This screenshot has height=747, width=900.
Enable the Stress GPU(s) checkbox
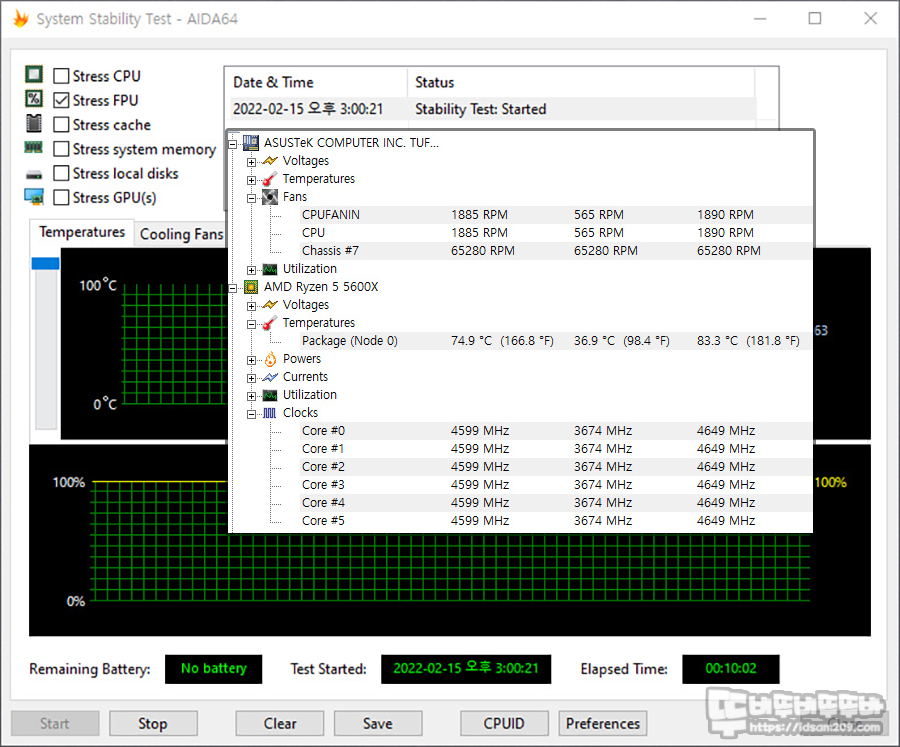[61, 198]
